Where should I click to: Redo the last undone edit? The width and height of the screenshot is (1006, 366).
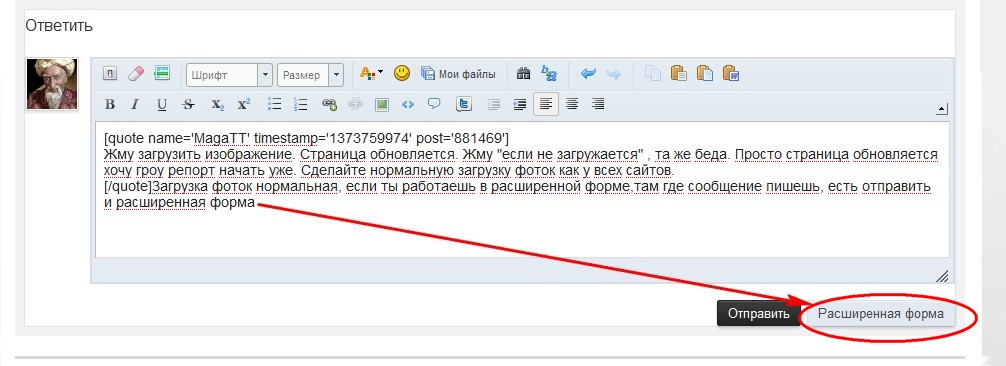pos(613,74)
